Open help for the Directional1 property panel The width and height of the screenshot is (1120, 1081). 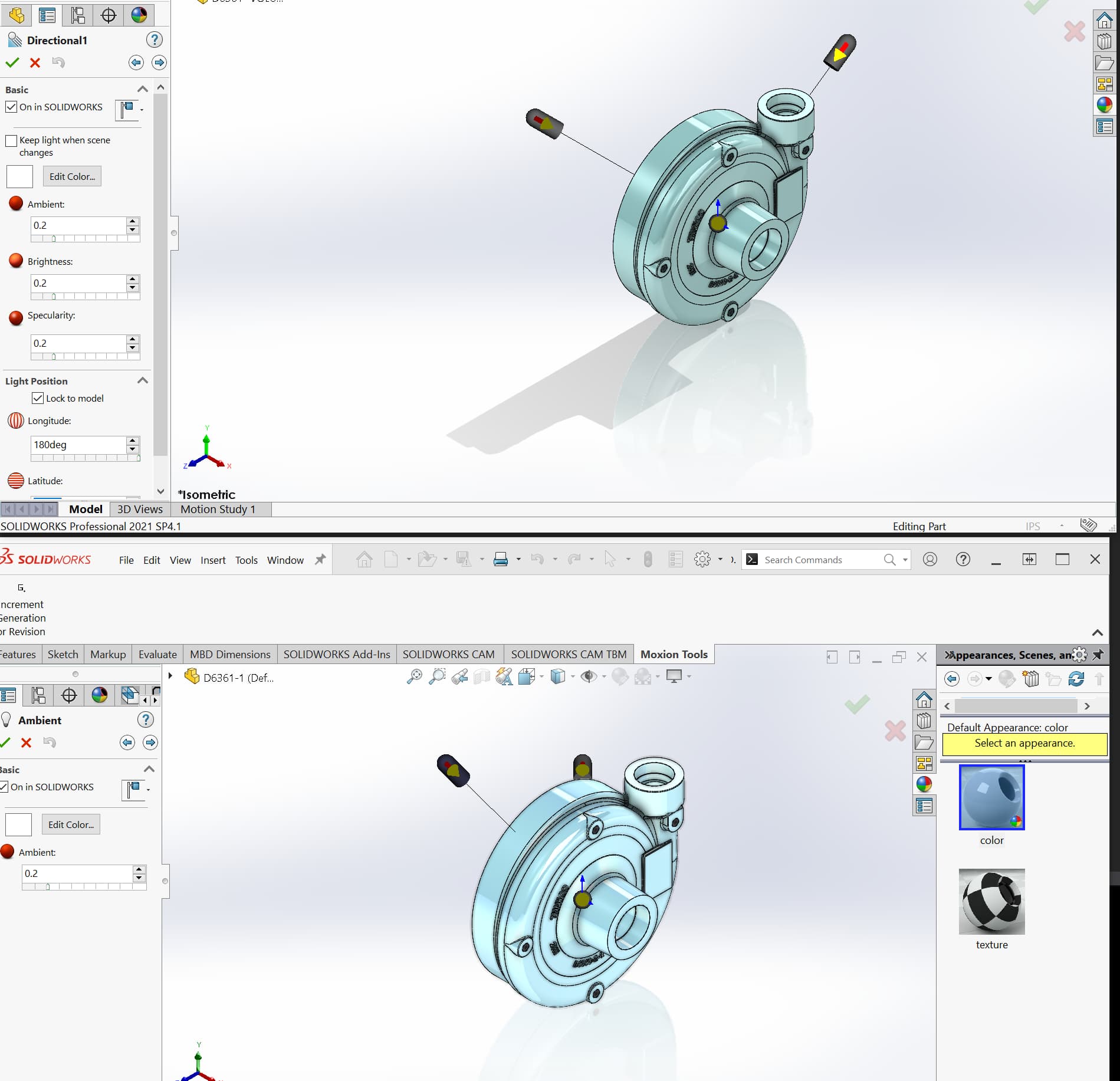point(154,40)
